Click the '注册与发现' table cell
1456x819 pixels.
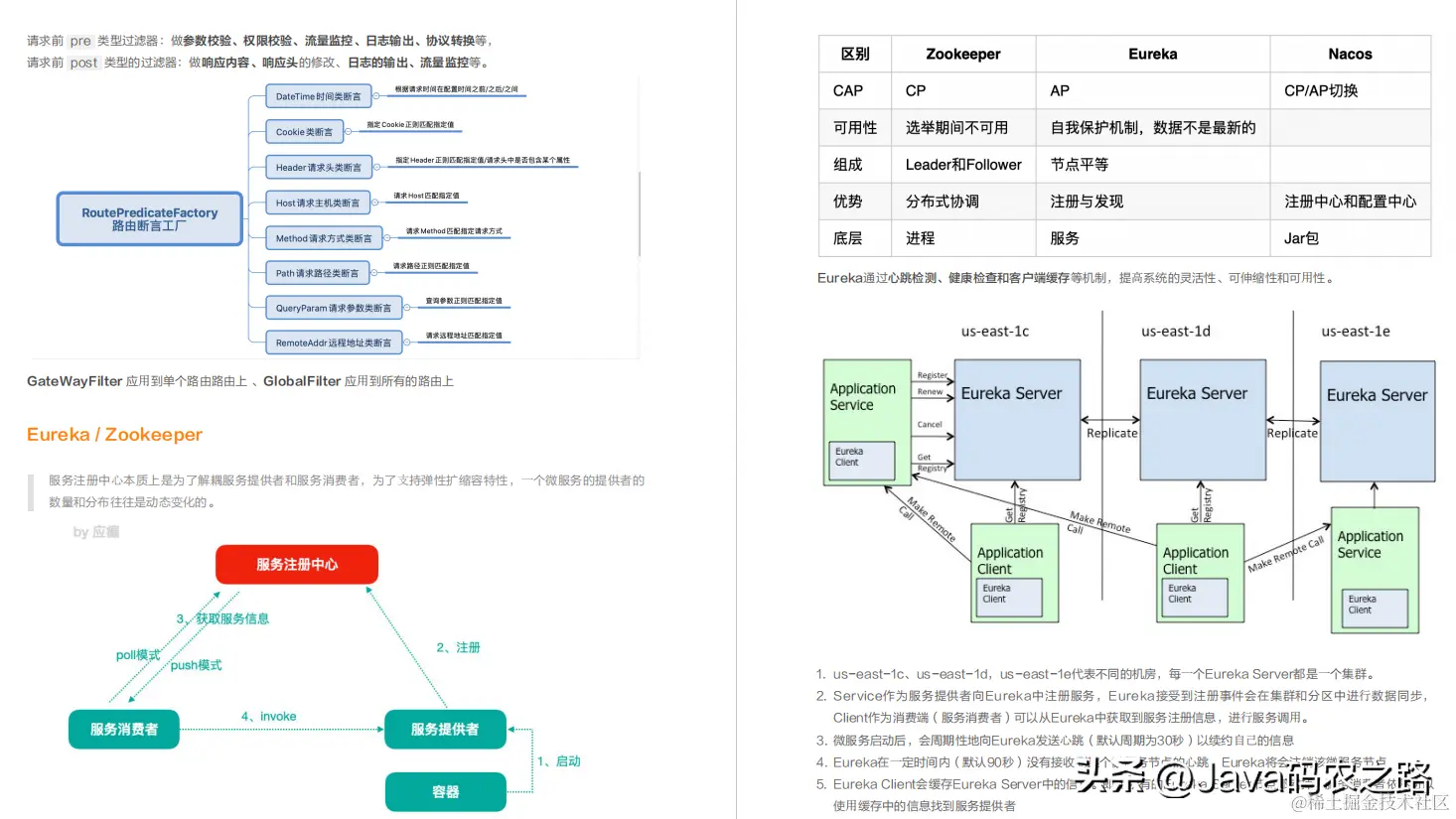click(1153, 202)
